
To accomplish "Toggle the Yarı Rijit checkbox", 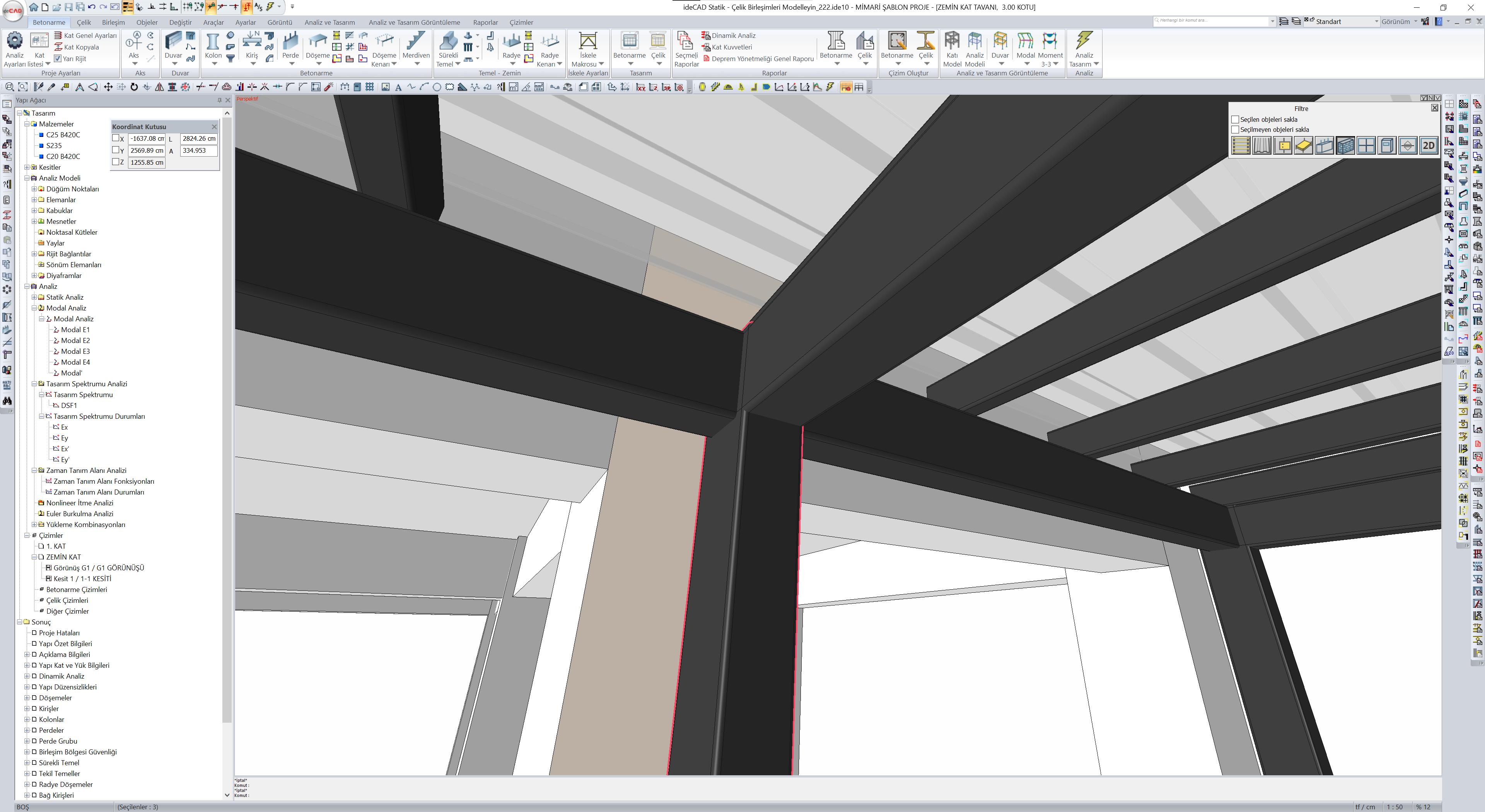I will click(x=58, y=58).
